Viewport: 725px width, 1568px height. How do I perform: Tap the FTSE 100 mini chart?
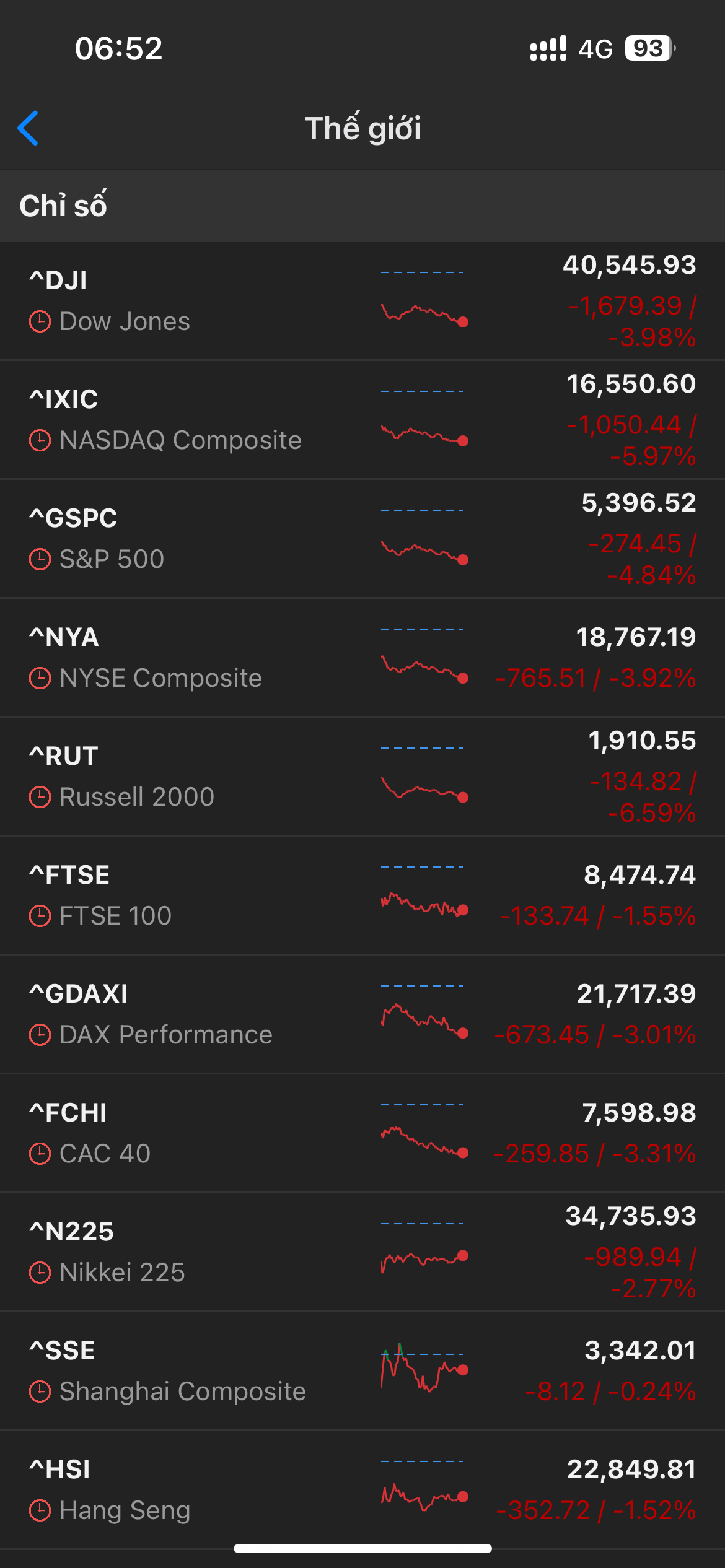(424, 904)
